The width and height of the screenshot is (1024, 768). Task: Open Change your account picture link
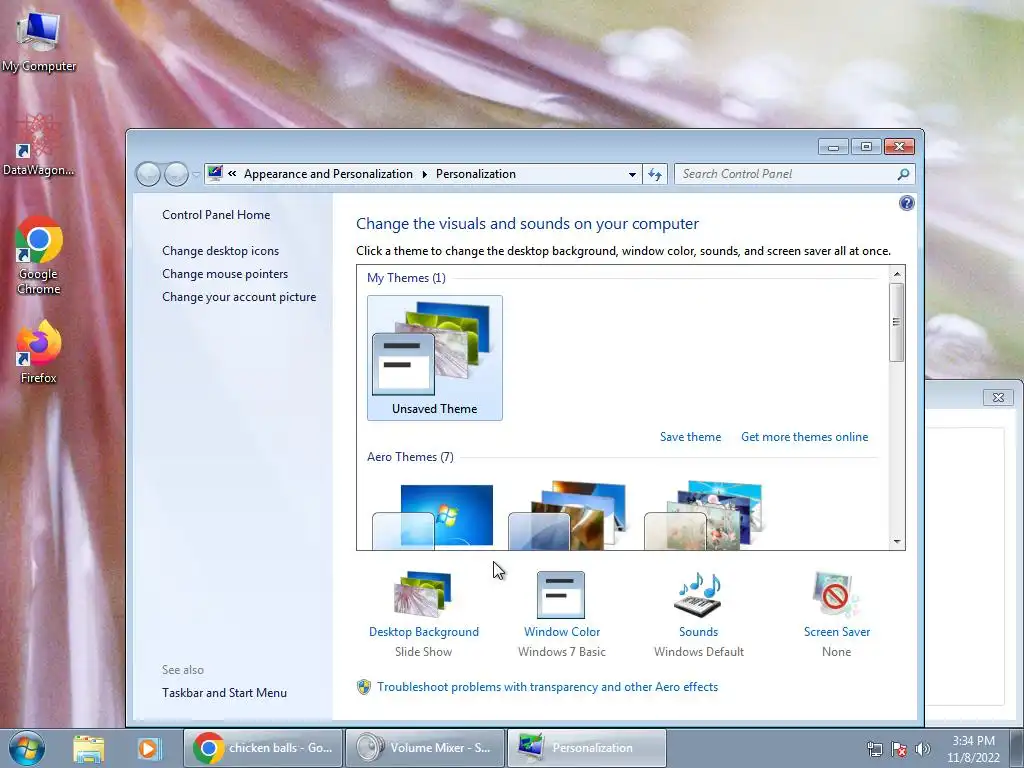(x=239, y=296)
